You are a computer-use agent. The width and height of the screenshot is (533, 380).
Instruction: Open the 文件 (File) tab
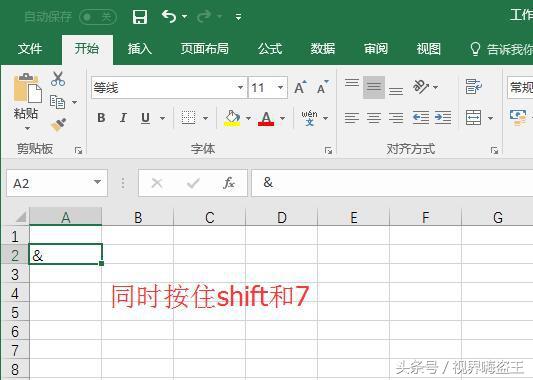coord(30,49)
